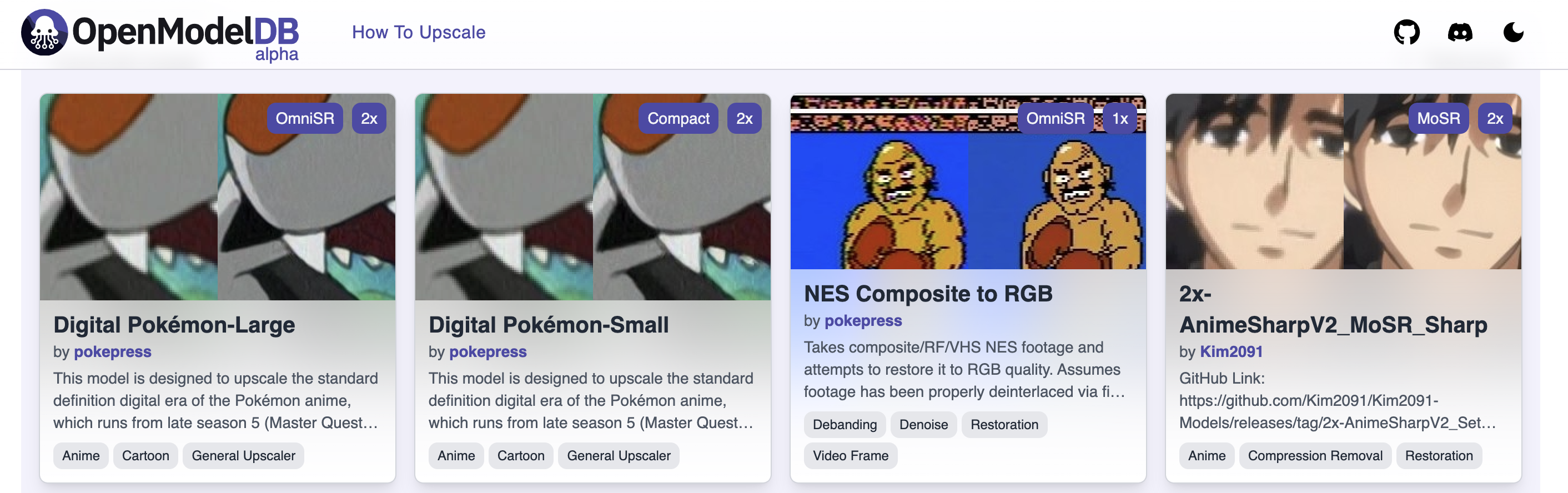Image resolution: width=1568 pixels, height=493 pixels.
Task: Click the MoSR architecture badge
Action: pos(1438,119)
